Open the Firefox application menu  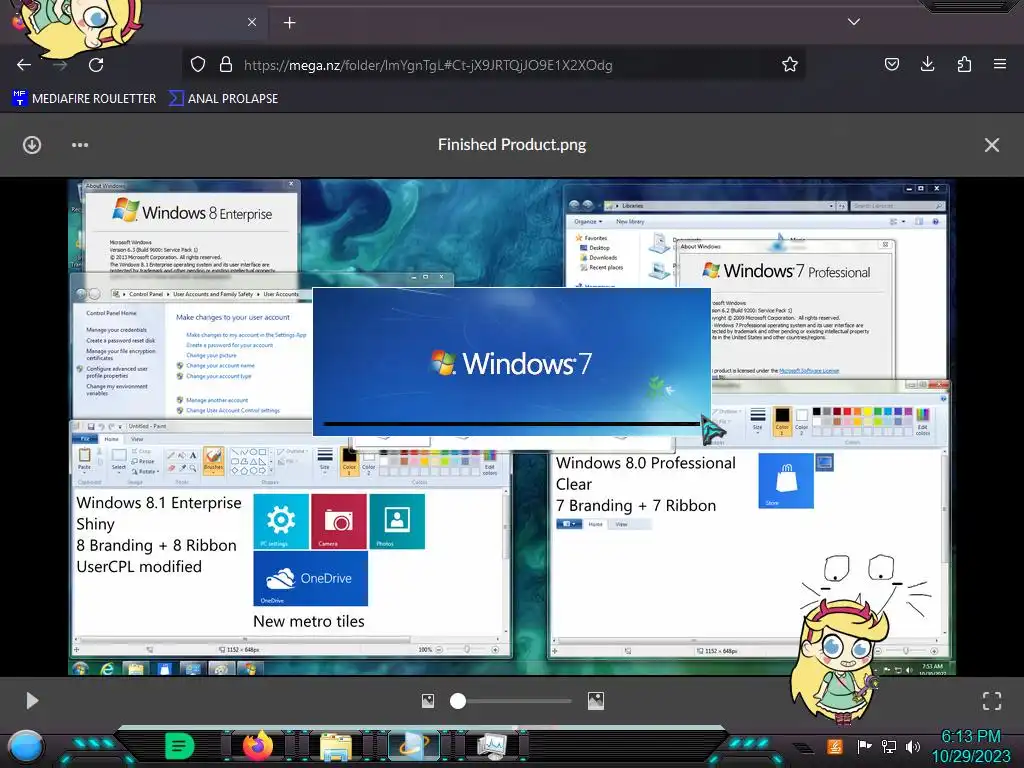point(1000,64)
